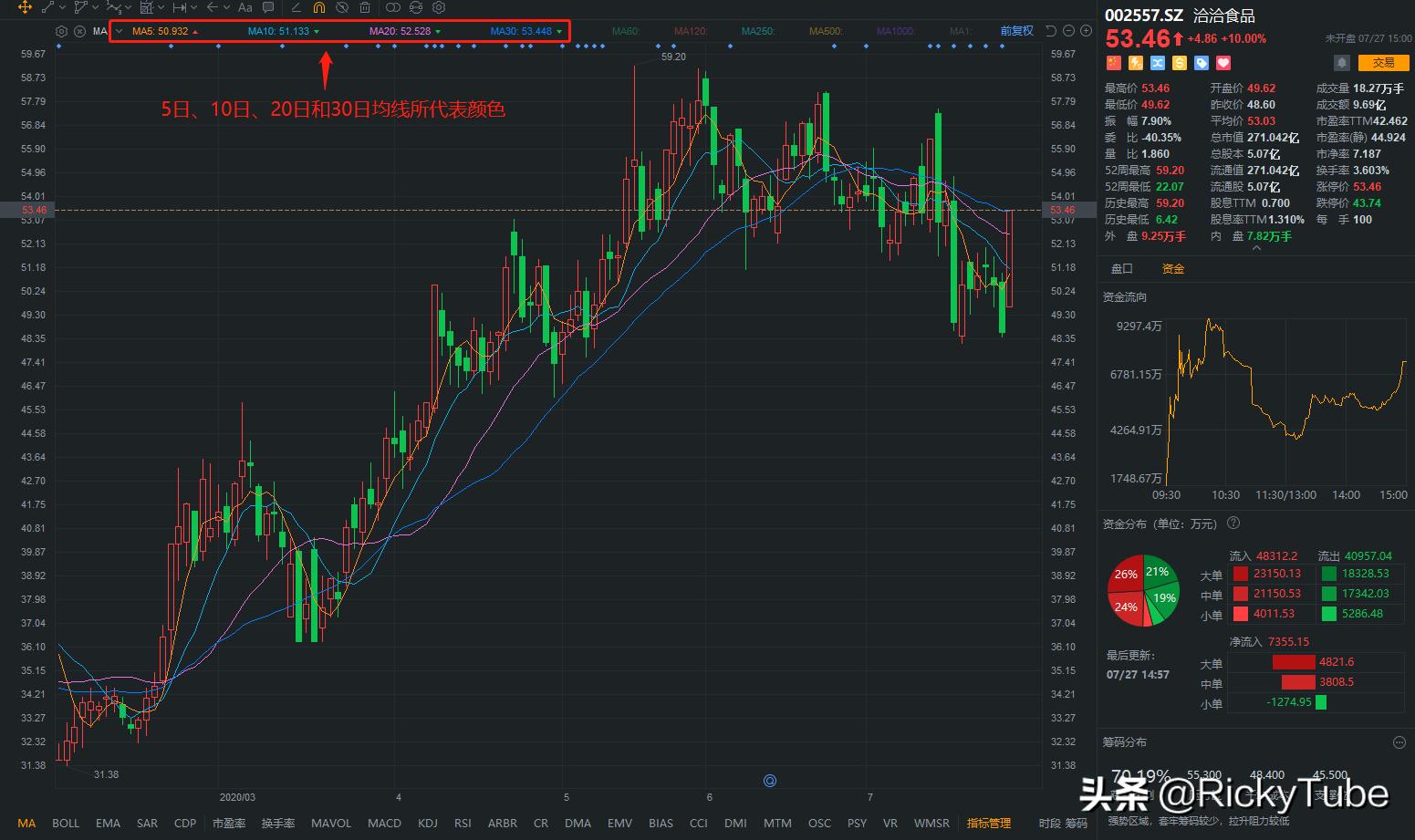Click the 资金分布 pie chart
The image size is (1415, 840).
pos(1143,590)
